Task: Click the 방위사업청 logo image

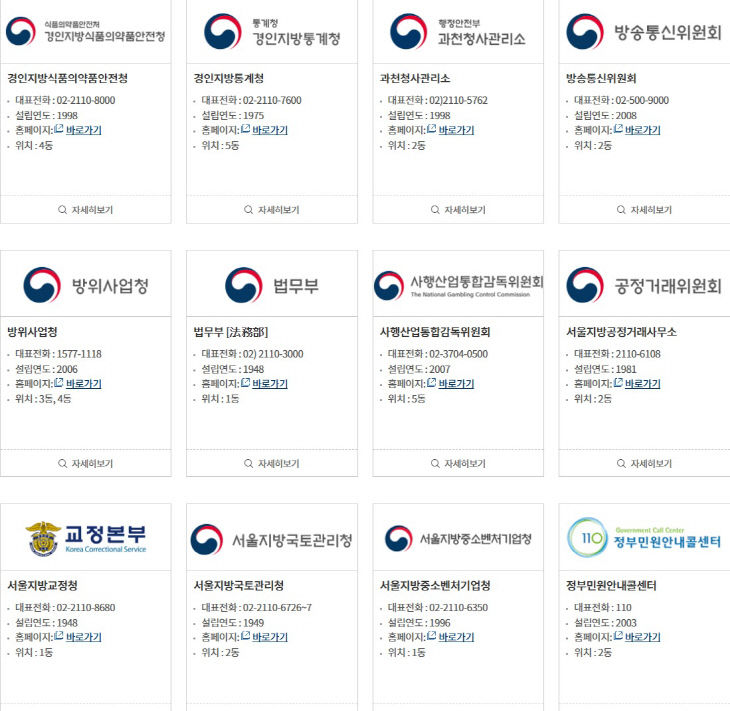Action: click(86, 285)
